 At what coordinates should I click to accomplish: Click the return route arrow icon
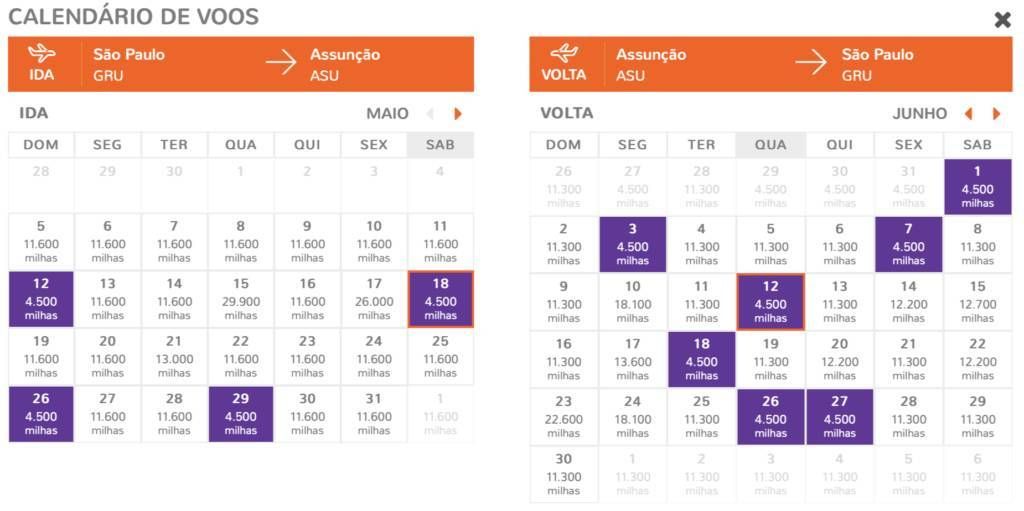point(811,63)
